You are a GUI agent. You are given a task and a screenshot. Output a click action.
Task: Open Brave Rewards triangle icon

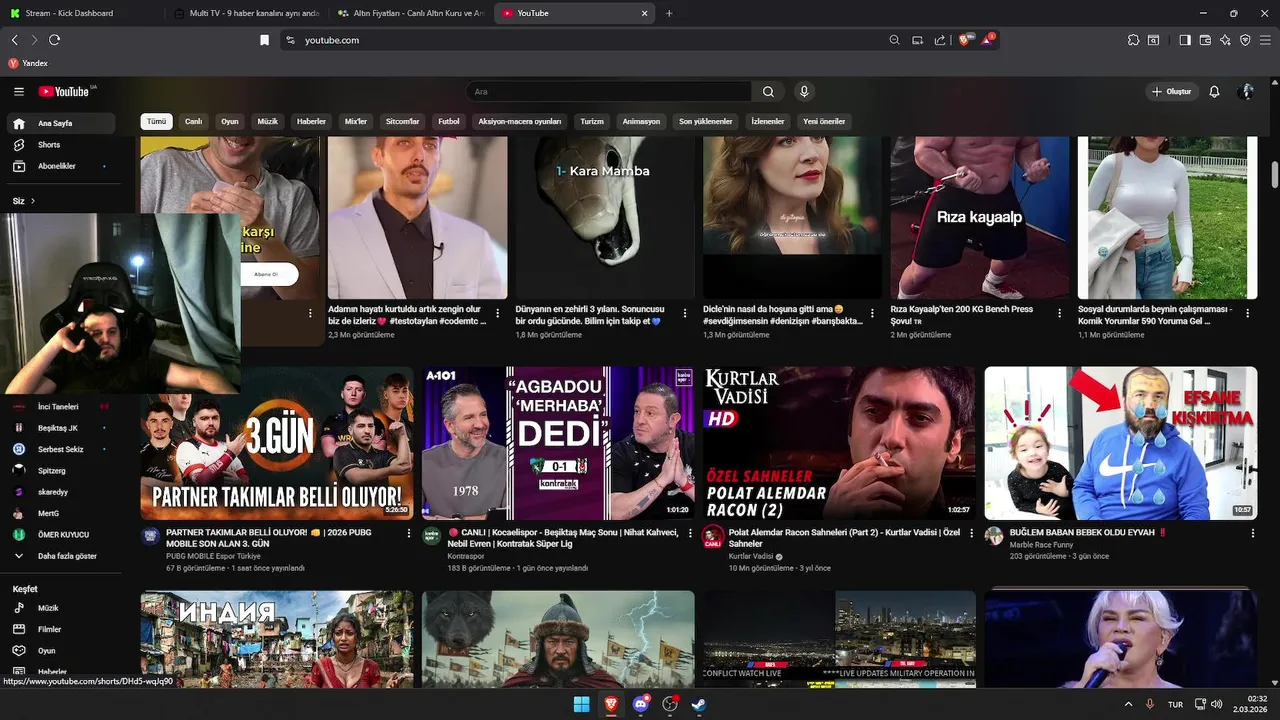(x=988, y=40)
